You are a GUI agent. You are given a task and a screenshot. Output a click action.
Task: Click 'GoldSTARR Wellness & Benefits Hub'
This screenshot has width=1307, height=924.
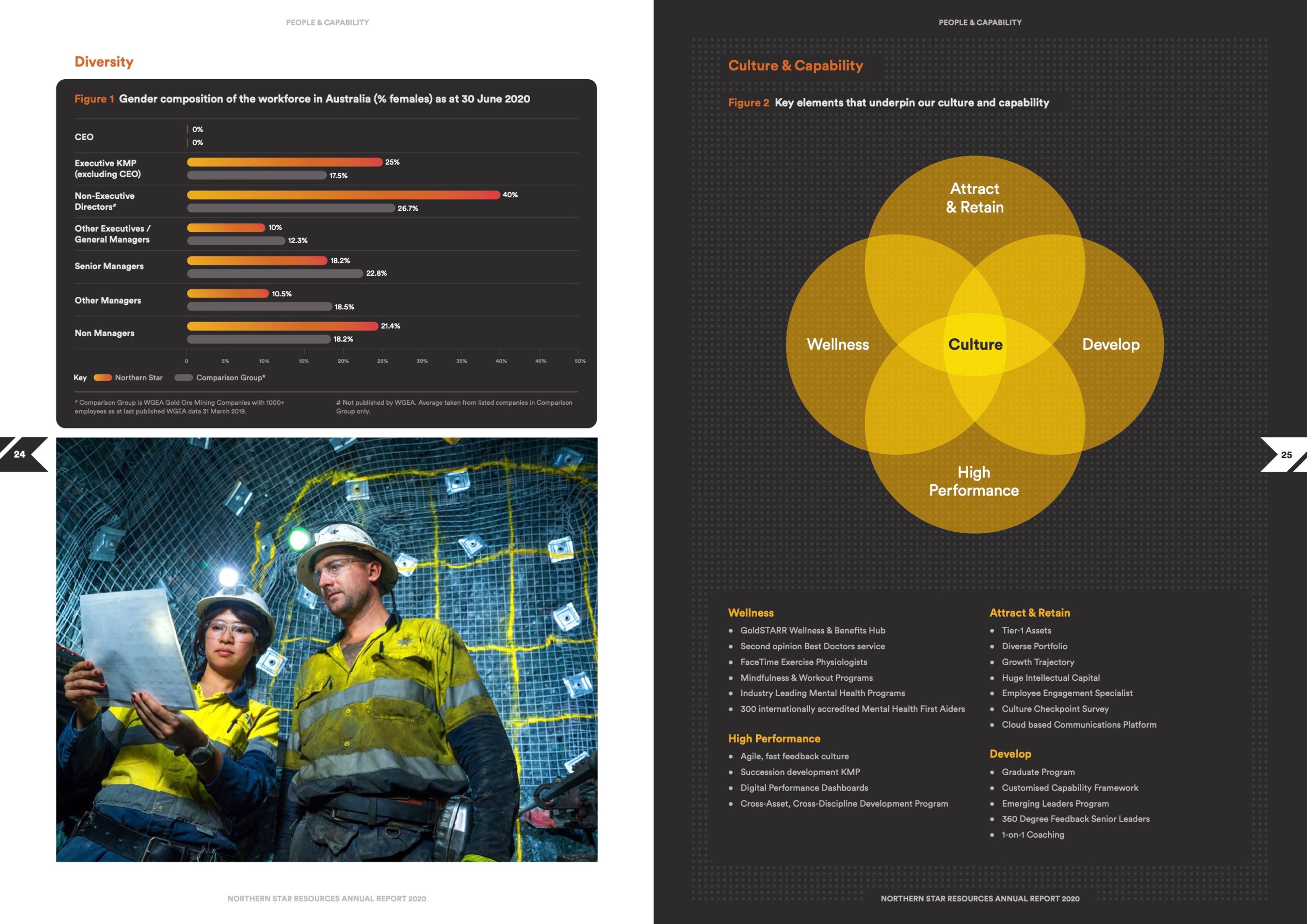(813, 631)
